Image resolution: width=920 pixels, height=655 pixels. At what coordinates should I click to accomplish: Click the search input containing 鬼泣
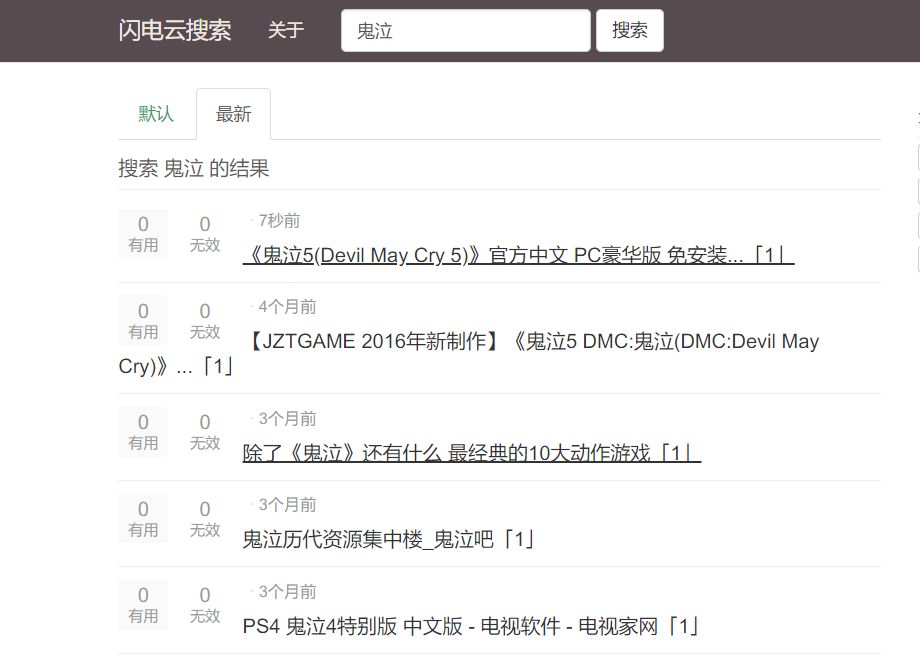tap(464, 30)
